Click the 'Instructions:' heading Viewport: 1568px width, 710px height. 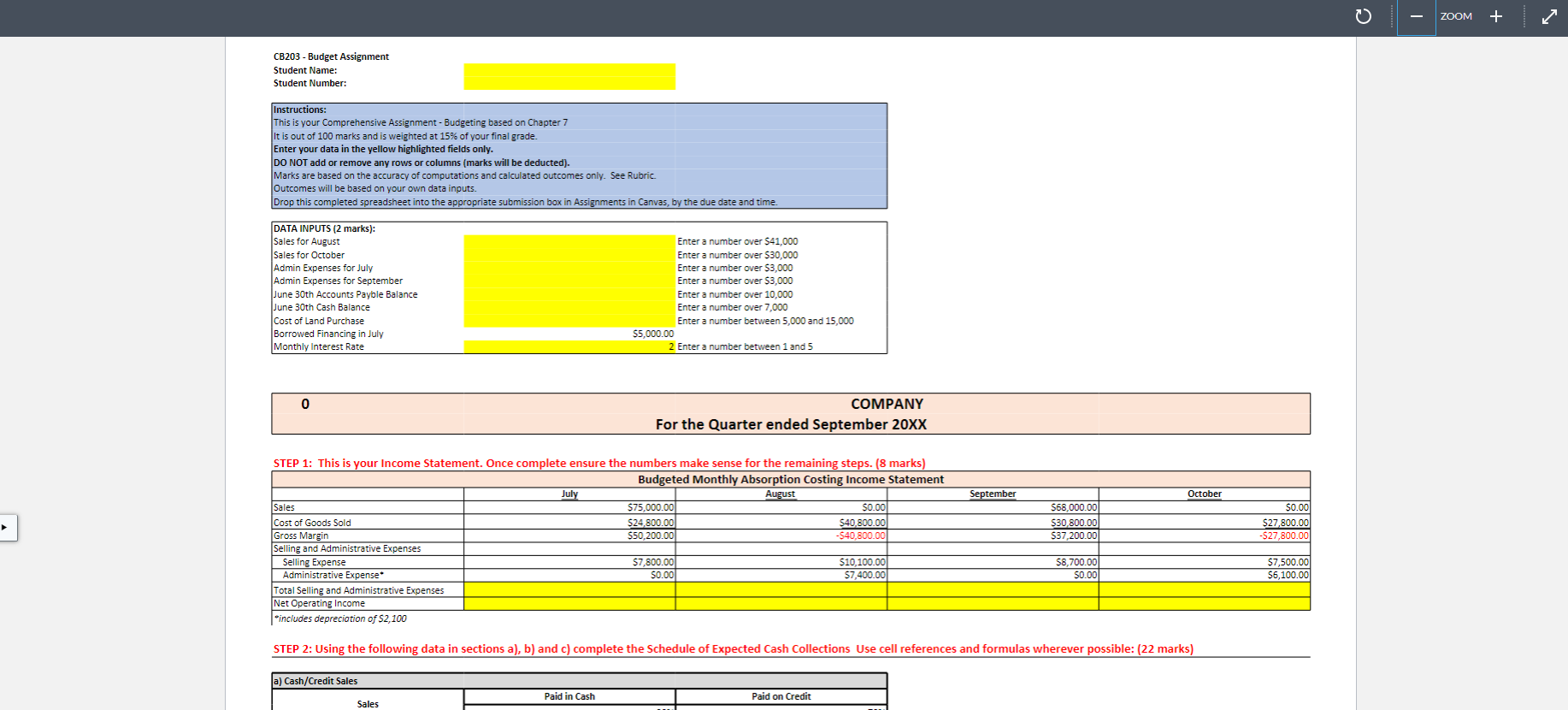tap(300, 109)
